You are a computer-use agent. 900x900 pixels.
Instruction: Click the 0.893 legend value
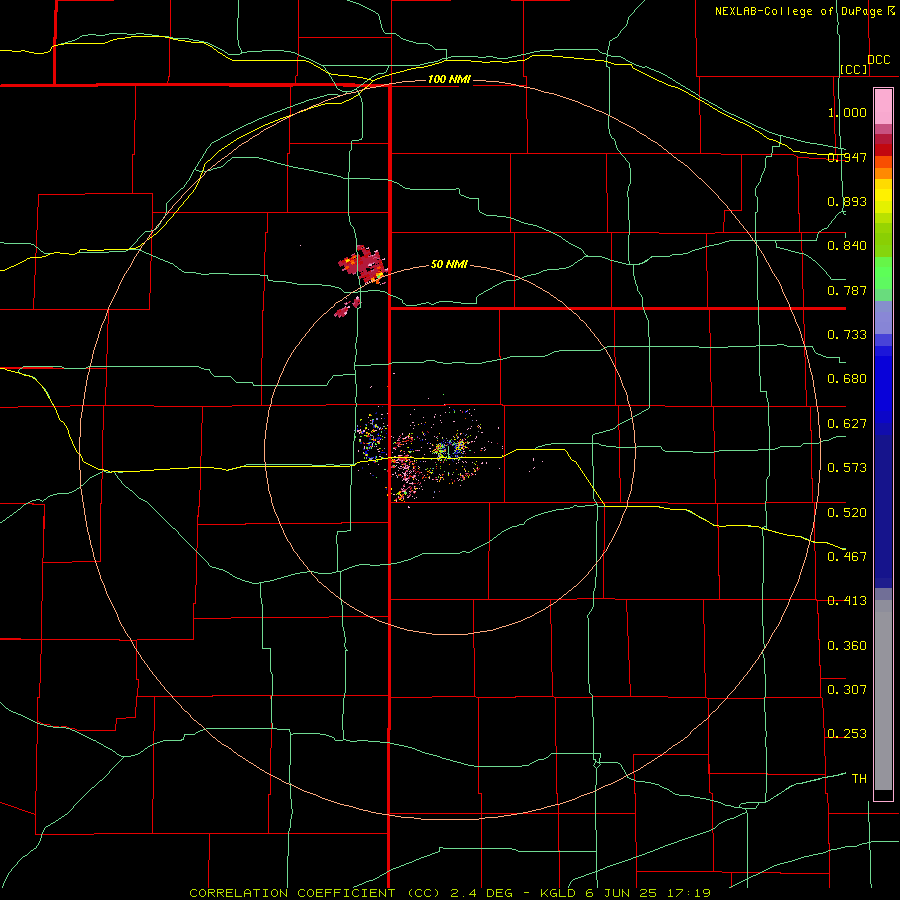pos(847,201)
